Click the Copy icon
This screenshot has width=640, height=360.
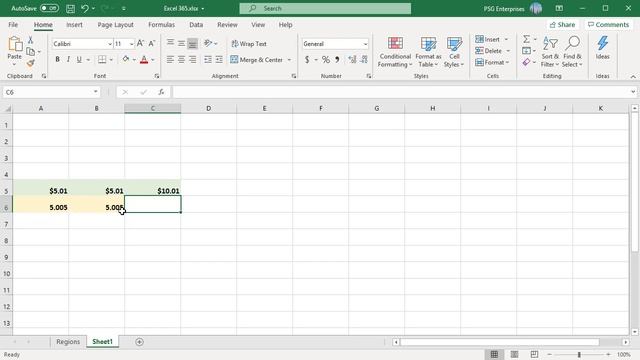[x=31, y=51]
